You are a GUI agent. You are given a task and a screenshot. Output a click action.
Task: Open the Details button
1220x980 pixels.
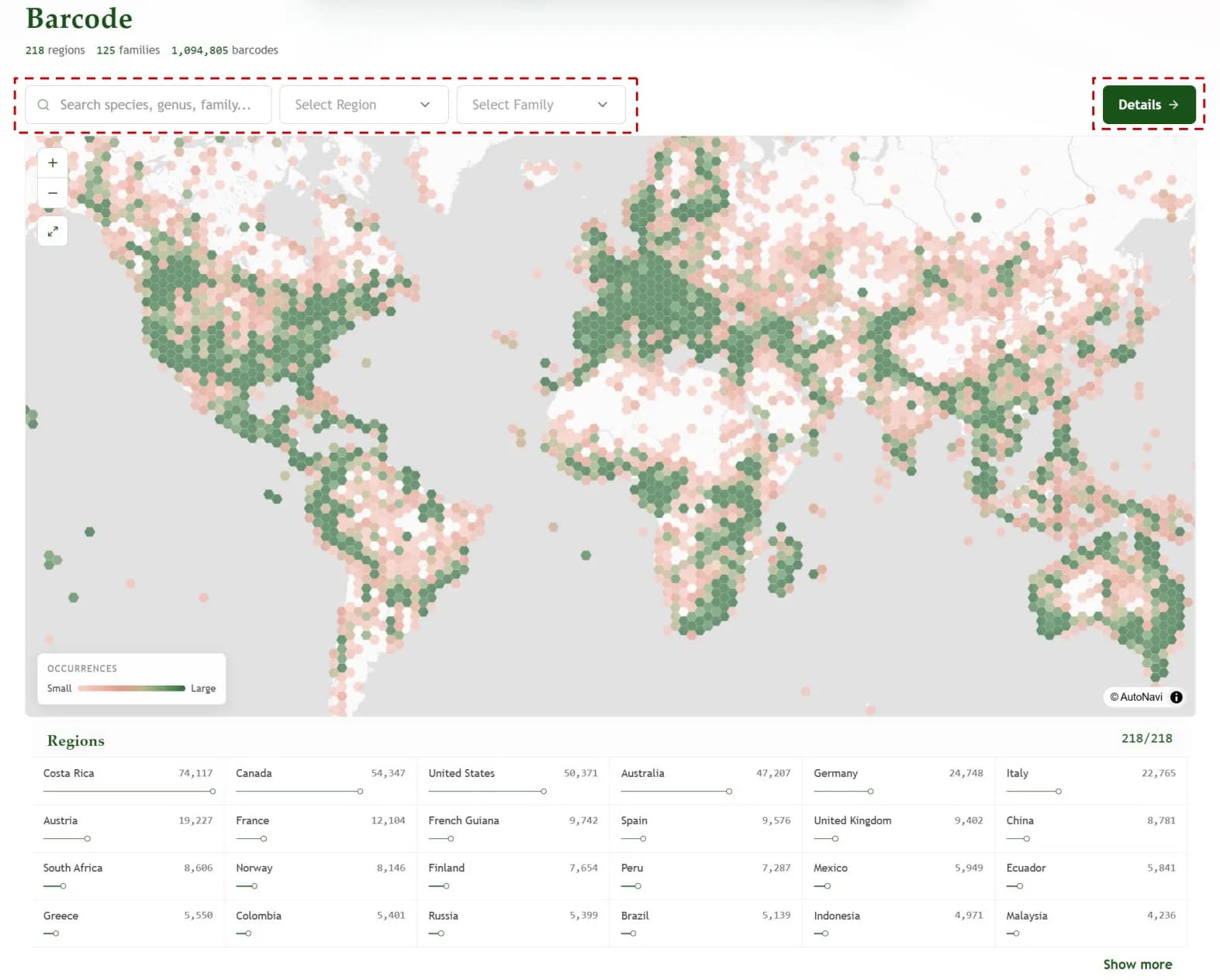(1149, 105)
